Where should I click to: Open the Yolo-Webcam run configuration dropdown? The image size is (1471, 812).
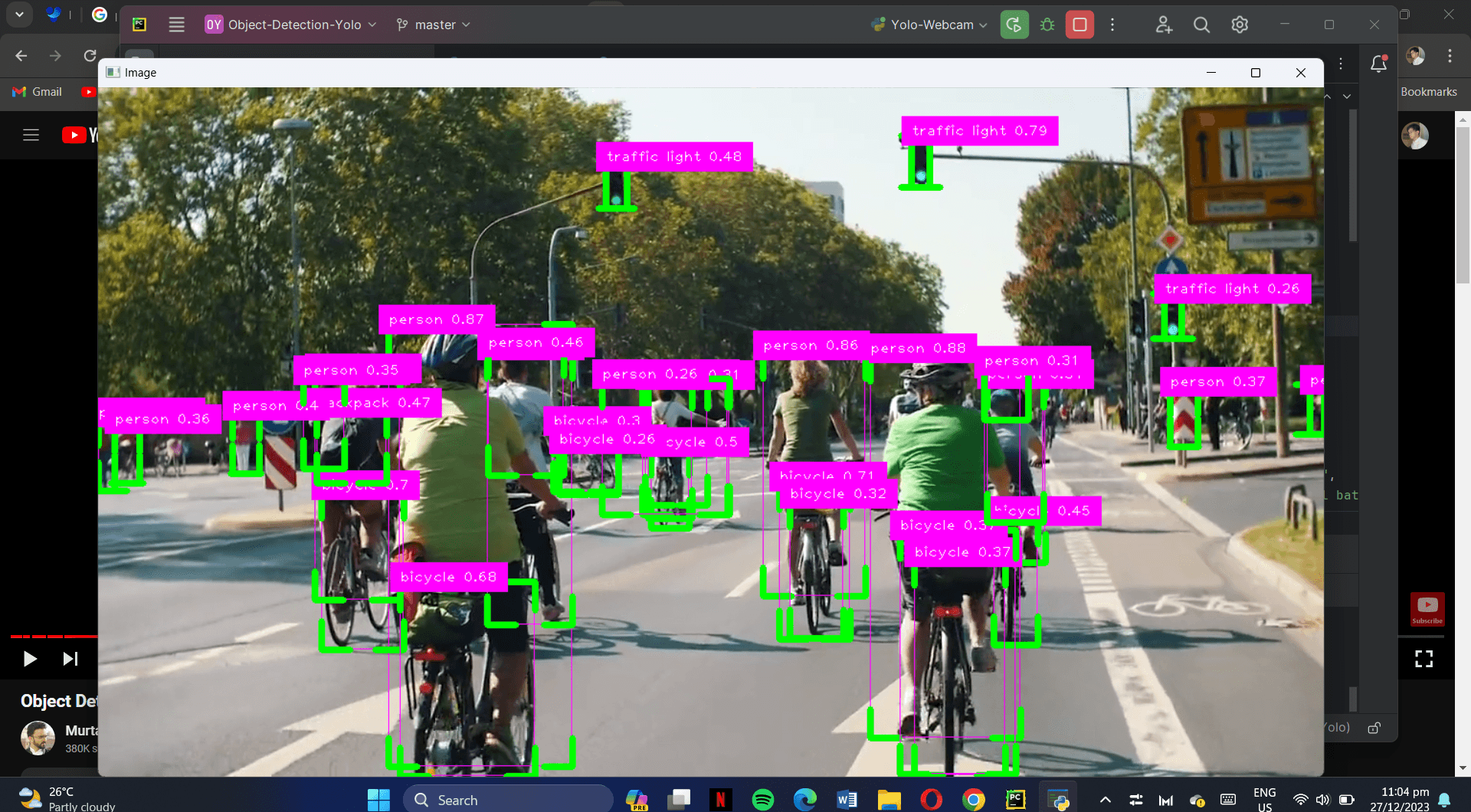pos(929,25)
